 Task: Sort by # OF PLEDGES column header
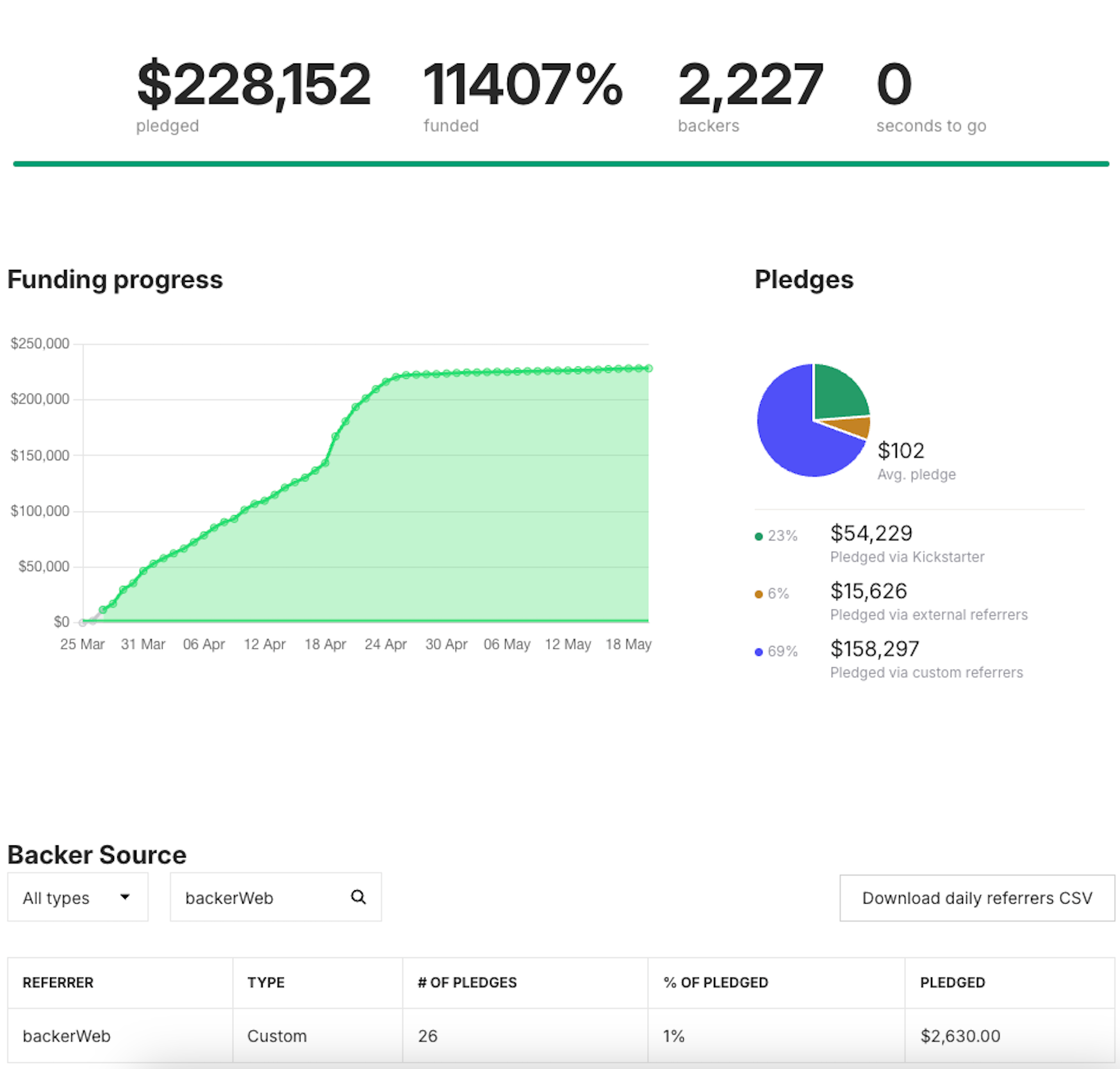[x=467, y=982]
